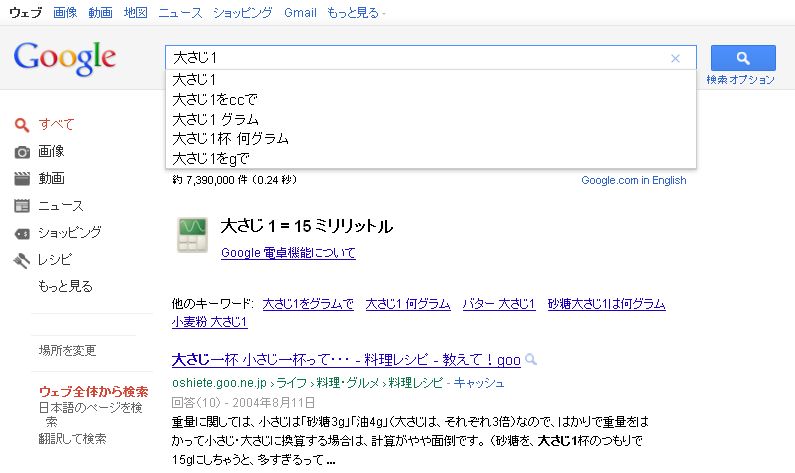Select 日本語のページを検索 option
Image resolution: width=795 pixels, height=473 pixels.
[x=91, y=415]
